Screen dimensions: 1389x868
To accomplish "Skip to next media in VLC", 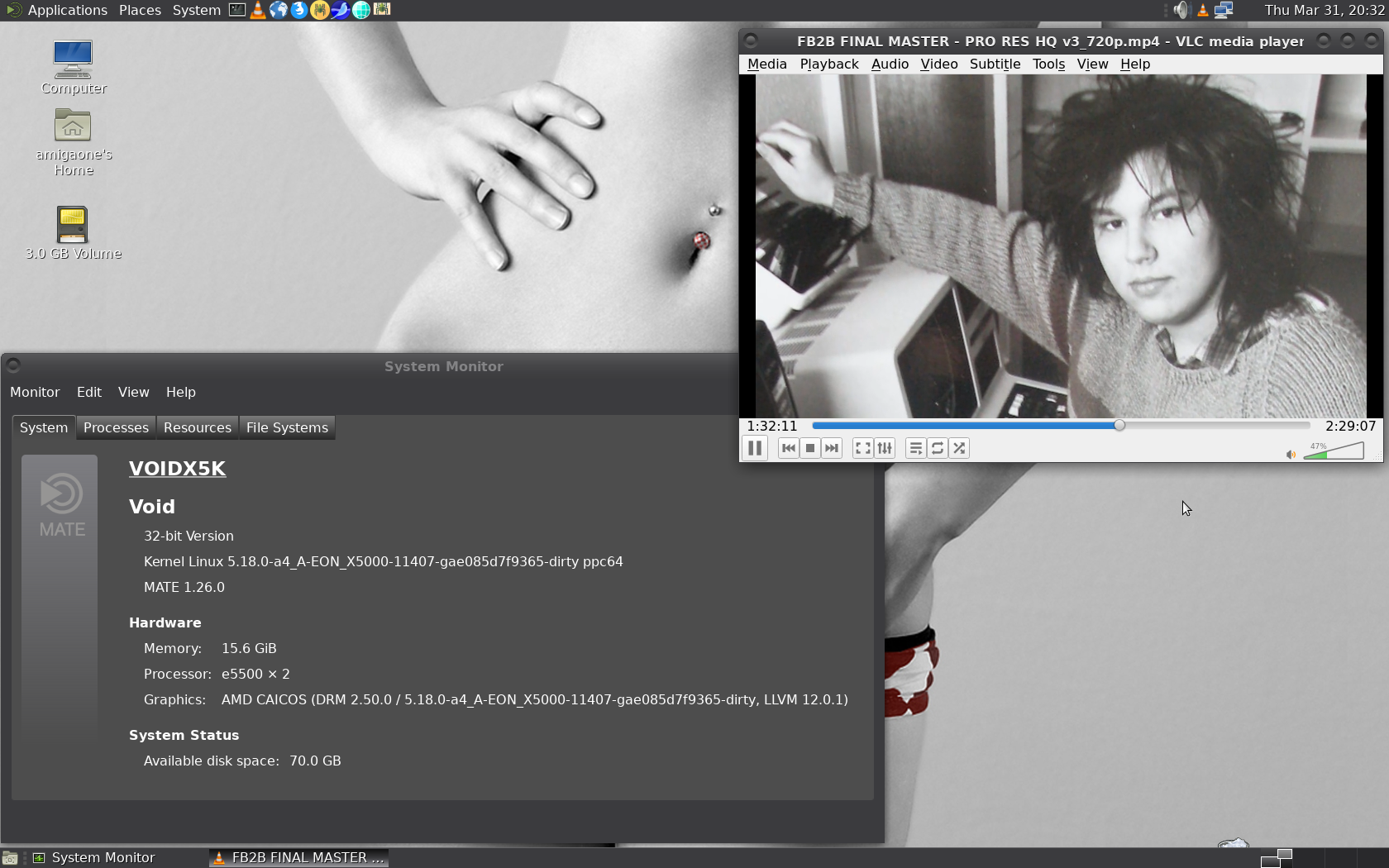I will 832,448.
